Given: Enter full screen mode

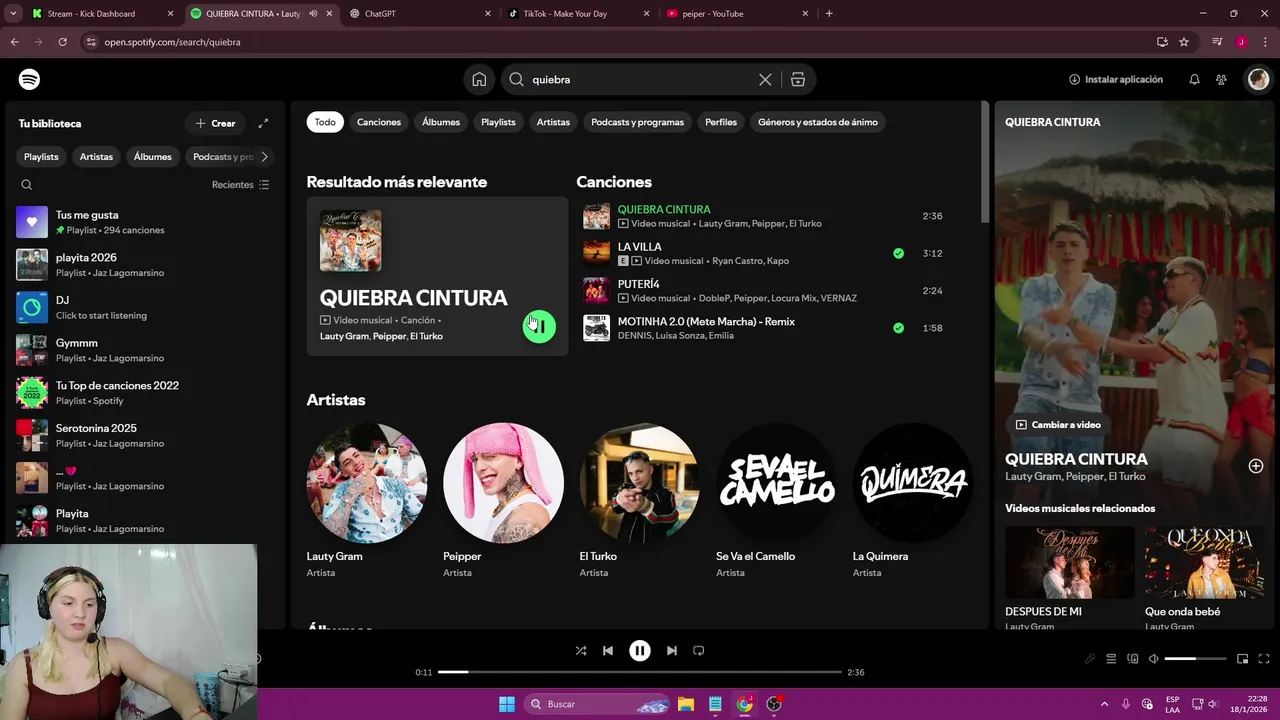Looking at the screenshot, I should coord(1264,659).
